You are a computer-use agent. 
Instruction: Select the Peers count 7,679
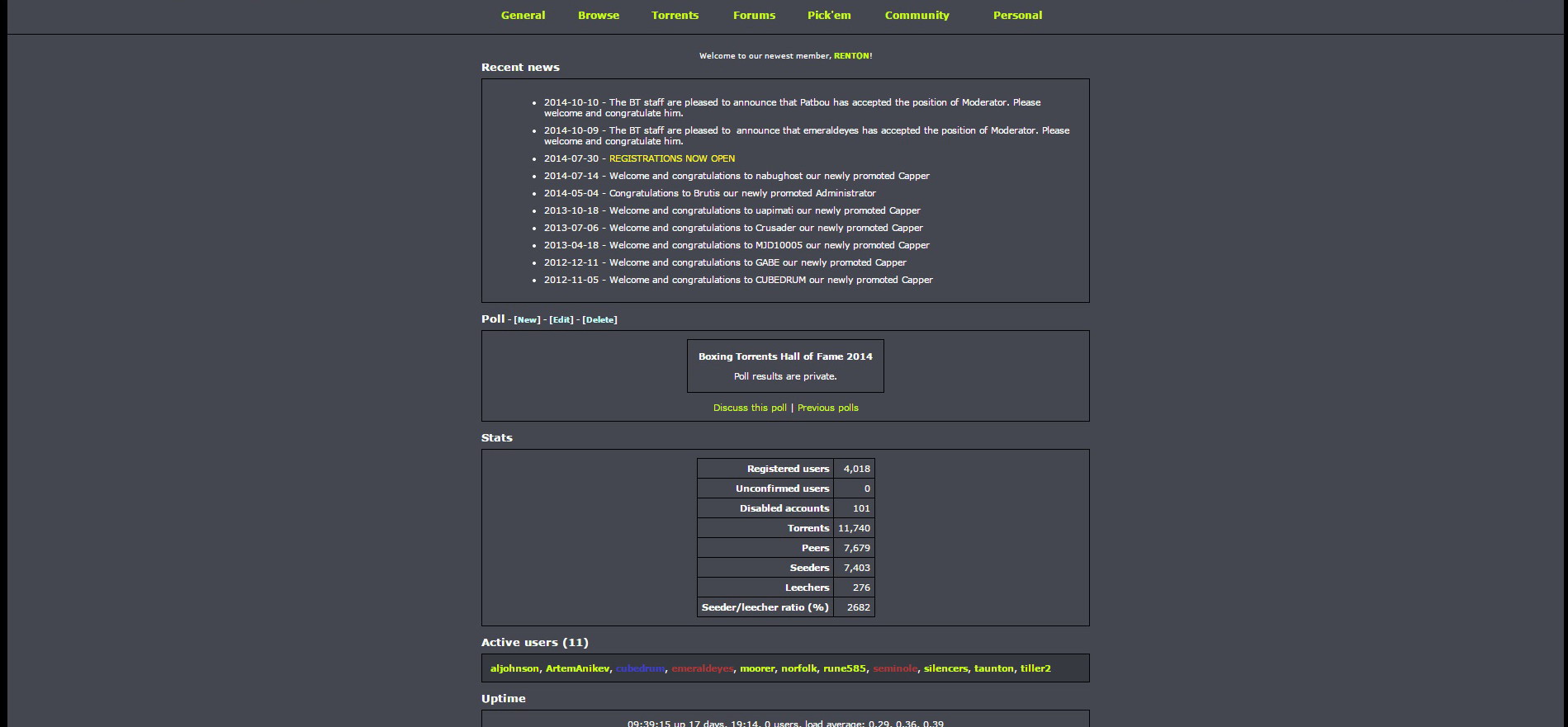856,548
